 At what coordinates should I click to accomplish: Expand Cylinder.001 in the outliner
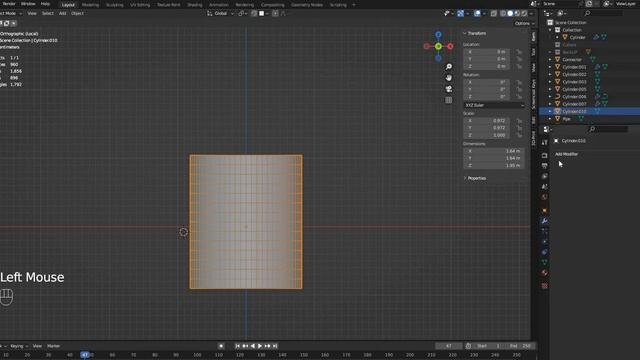tap(550, 67)
